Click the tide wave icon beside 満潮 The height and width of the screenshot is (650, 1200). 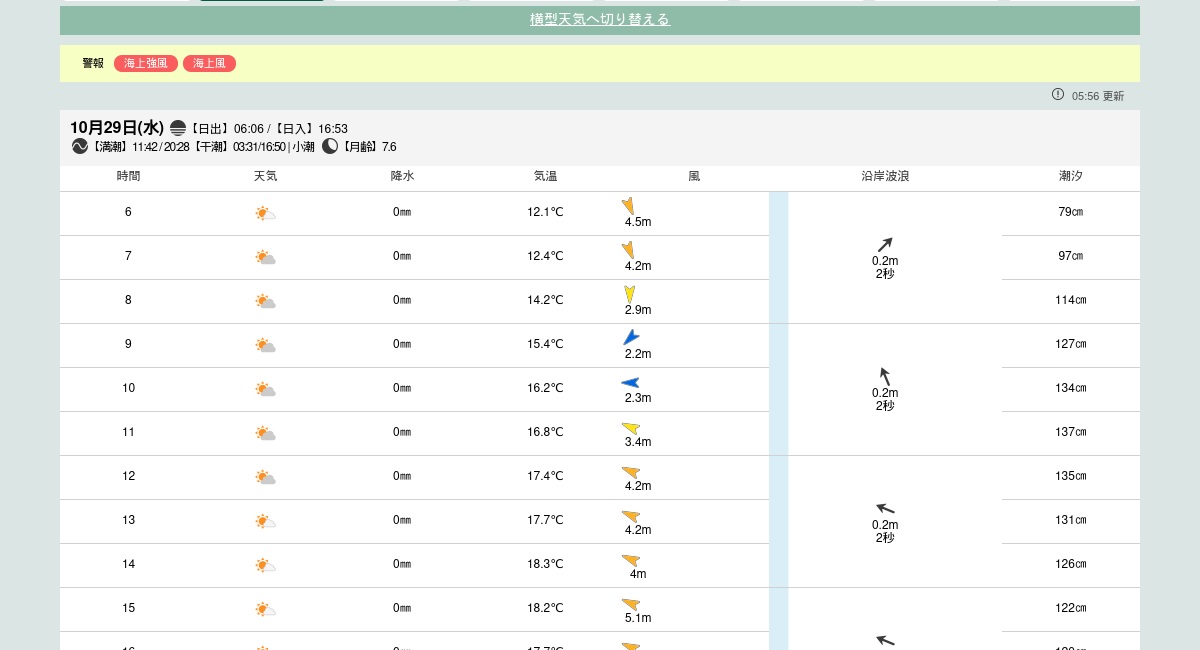(x=80, y=147)
